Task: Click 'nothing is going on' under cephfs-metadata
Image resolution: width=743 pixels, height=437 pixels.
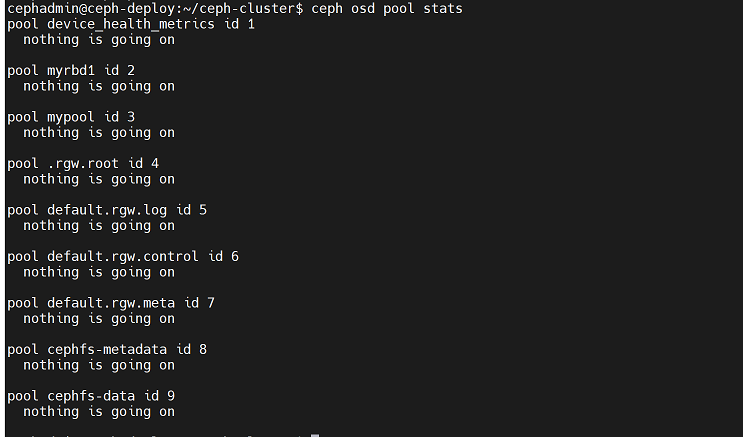Action: tap(99, 365)
